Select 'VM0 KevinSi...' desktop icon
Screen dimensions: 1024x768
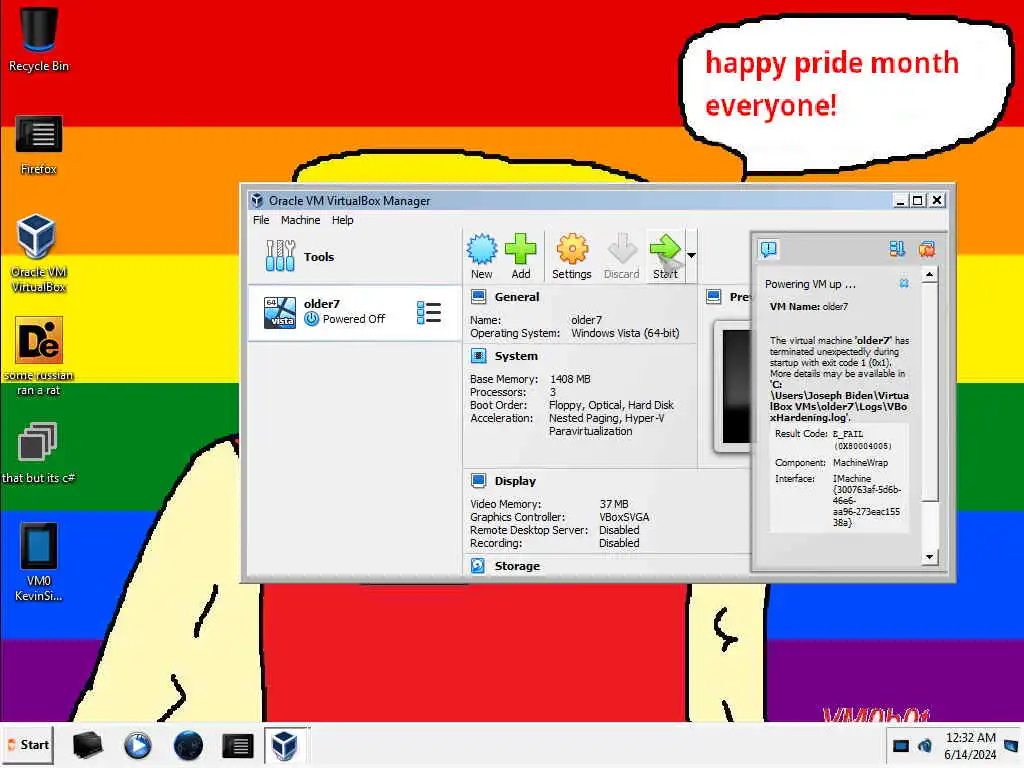(x=39, y=562)
